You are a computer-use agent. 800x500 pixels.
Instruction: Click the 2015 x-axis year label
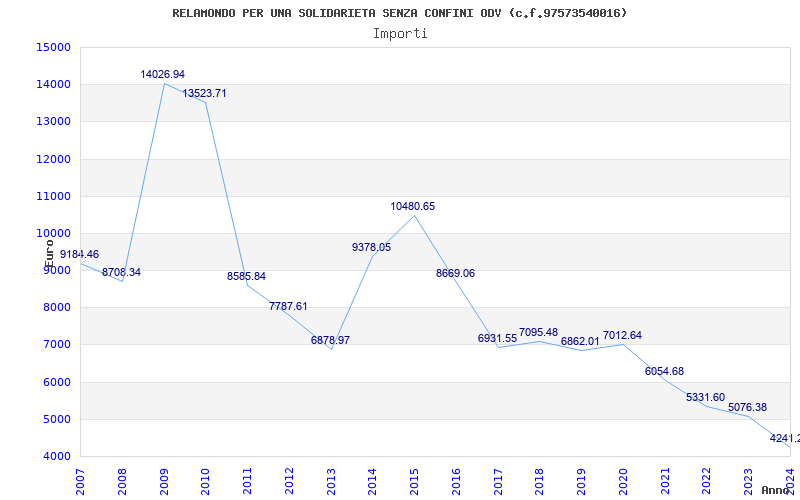(415, 482)
